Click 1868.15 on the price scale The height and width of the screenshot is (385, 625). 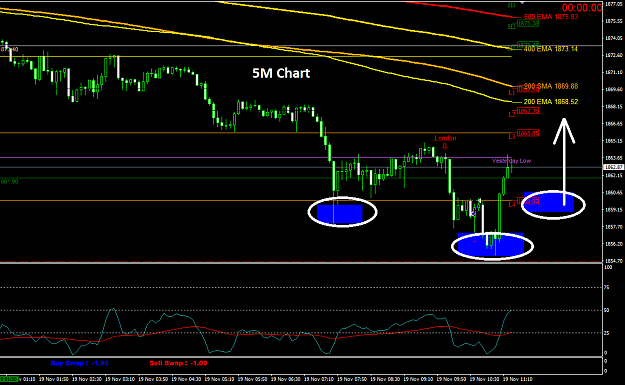point(614,106)
